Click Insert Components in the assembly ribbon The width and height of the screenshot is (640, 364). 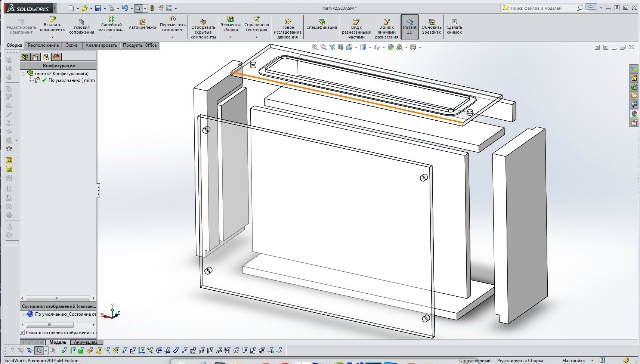(x=52, y=25)
